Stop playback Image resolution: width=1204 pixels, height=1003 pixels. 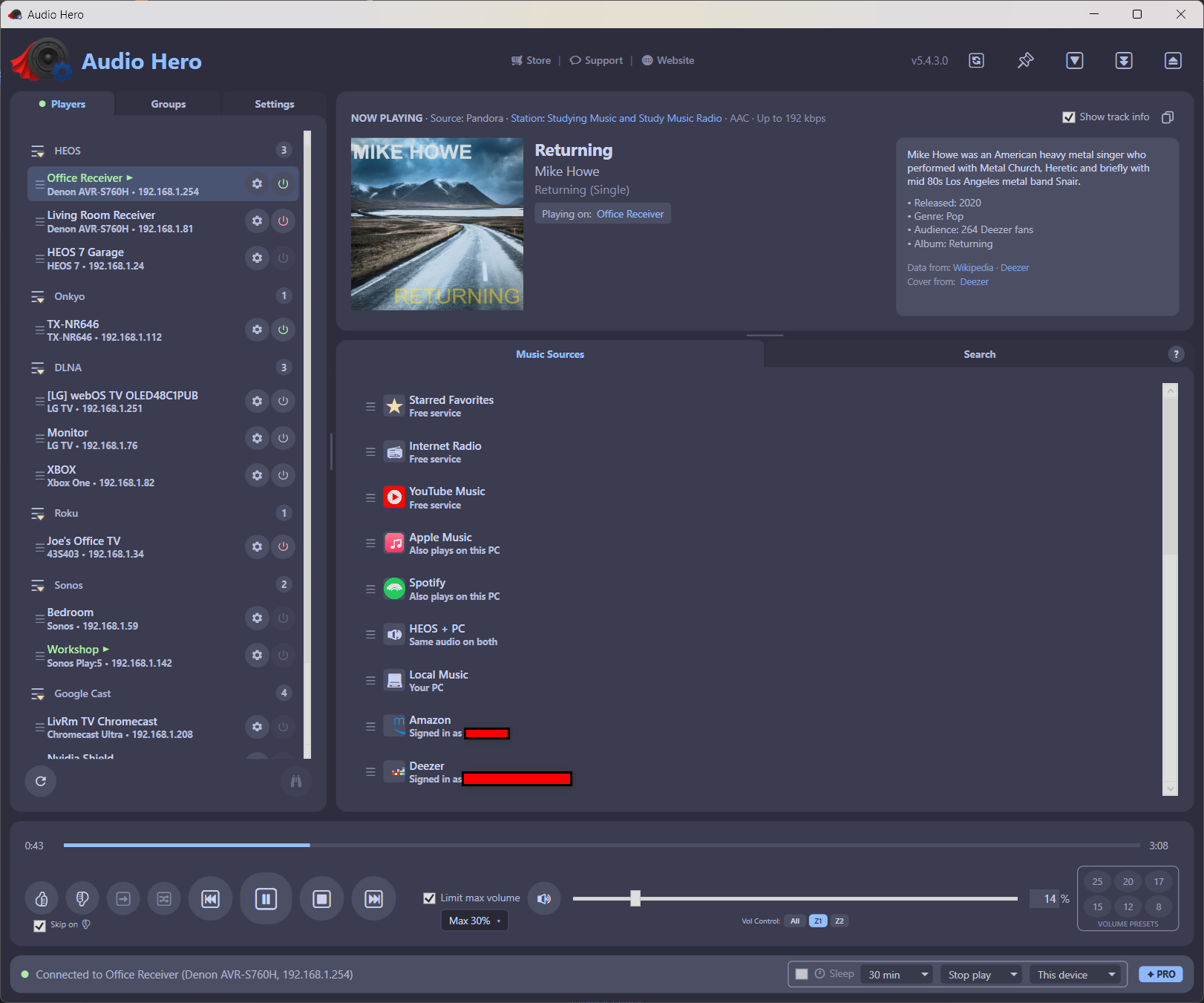click(321, 899)
